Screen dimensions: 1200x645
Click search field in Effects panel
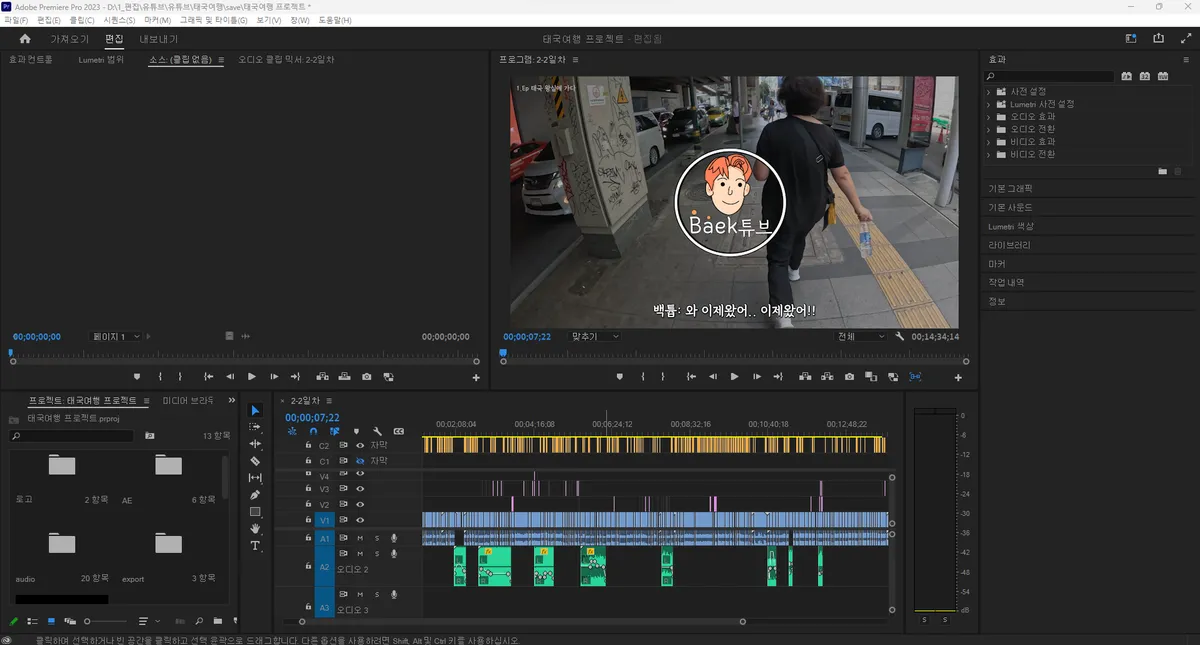(1049, 76)
